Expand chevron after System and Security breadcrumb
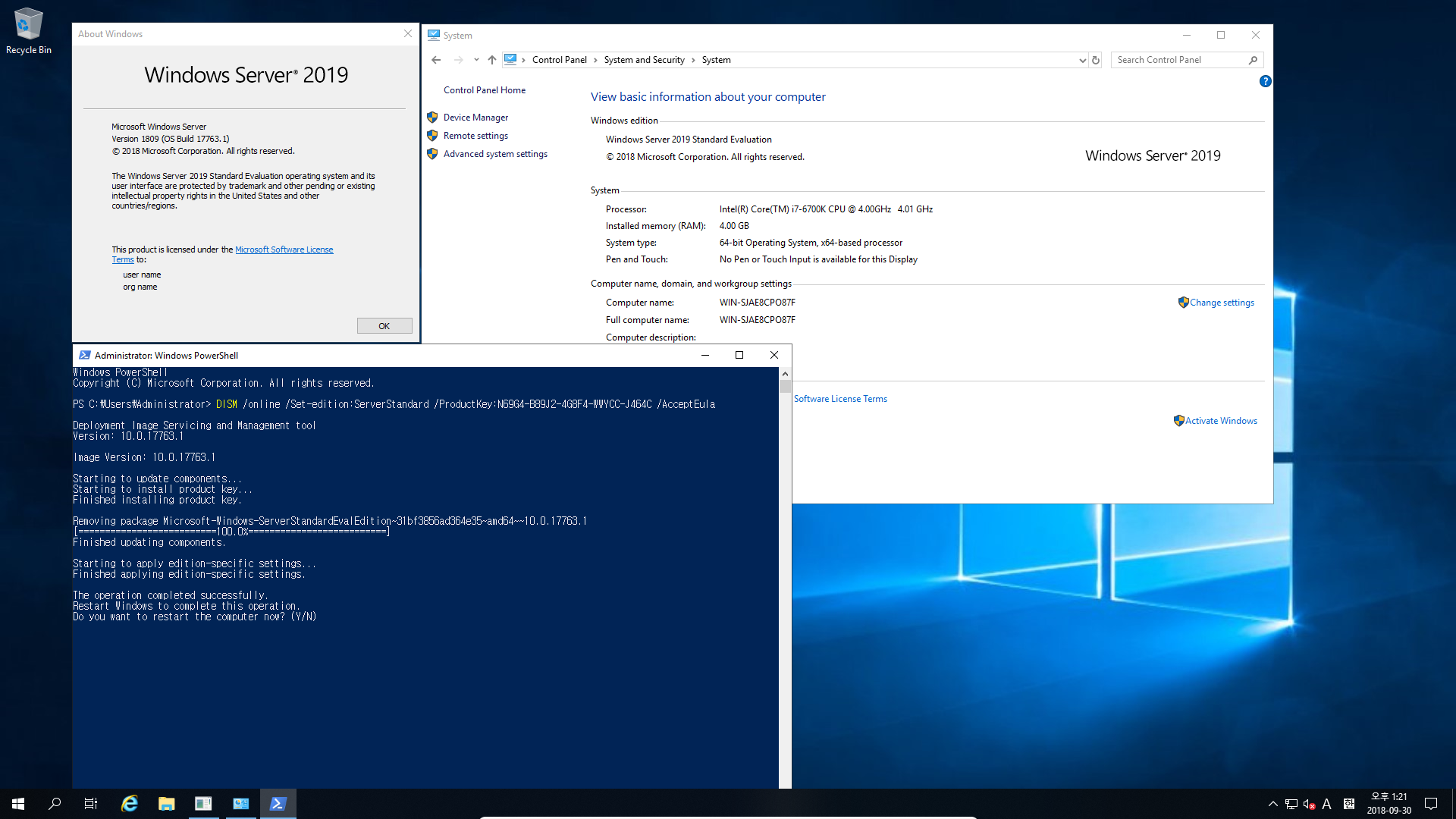This screenshot has height=819, width=1456. (x=693, y=60)
